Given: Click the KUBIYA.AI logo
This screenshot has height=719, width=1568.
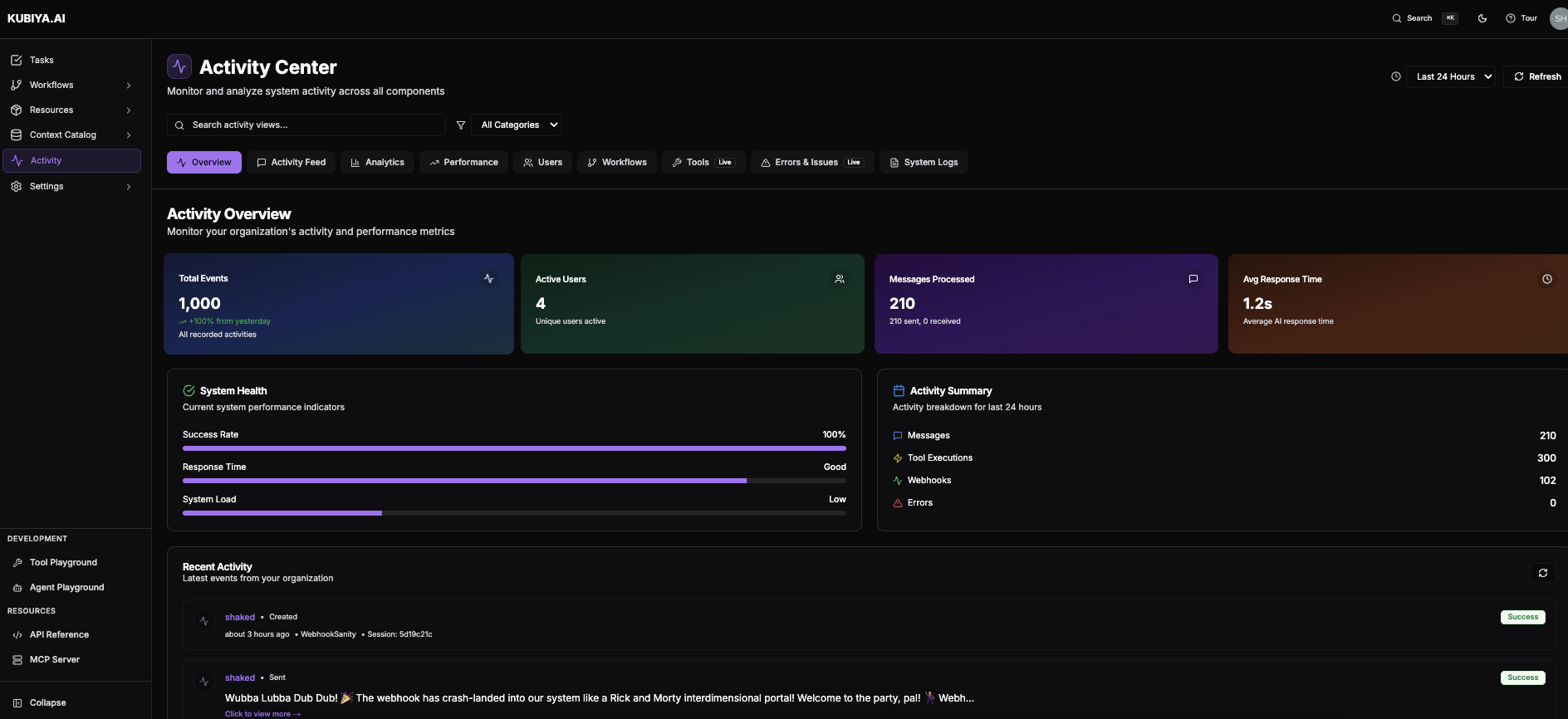Looking at the screenshot, I should point(37,18).
